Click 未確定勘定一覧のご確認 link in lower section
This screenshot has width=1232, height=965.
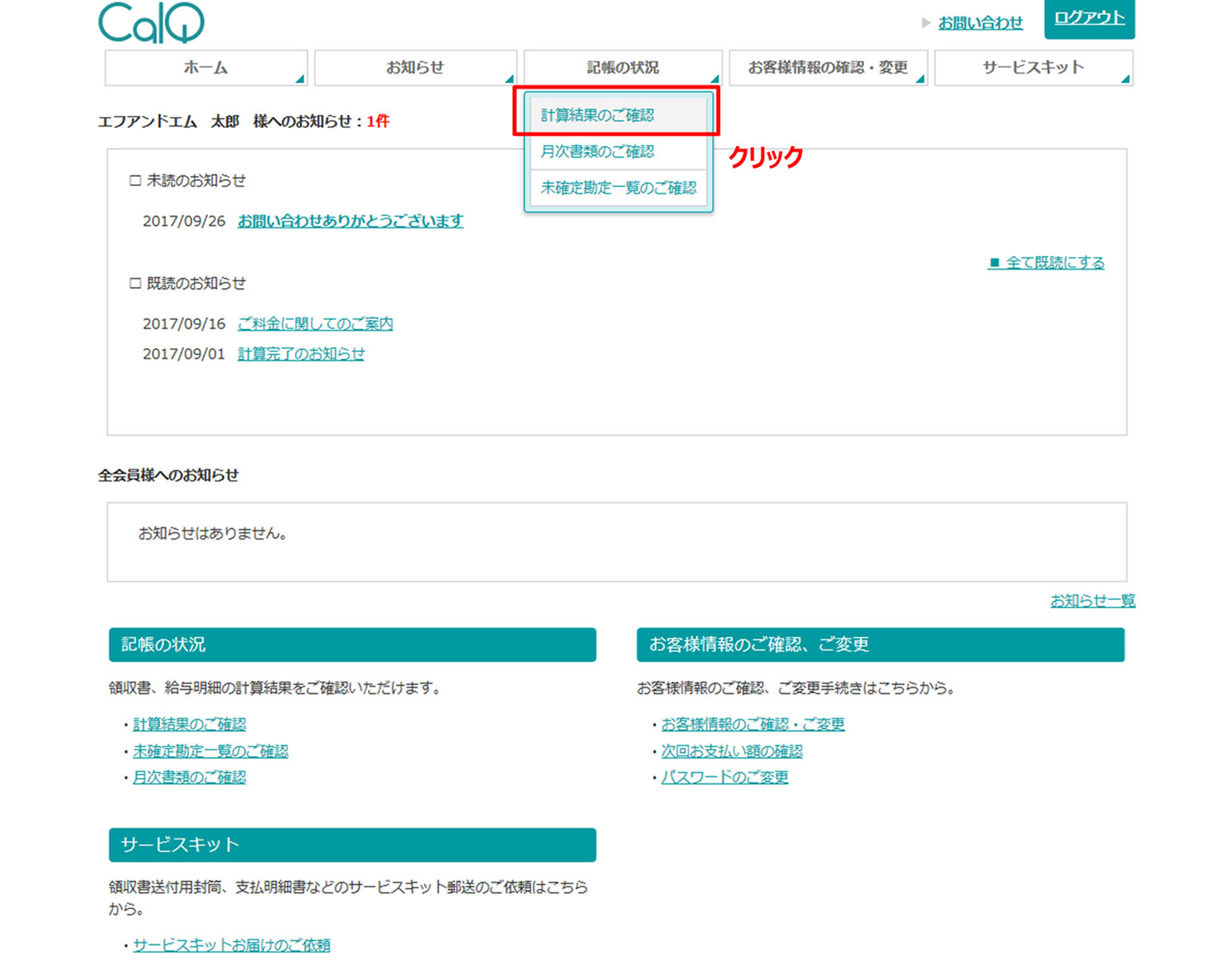(x=210, y=751)
